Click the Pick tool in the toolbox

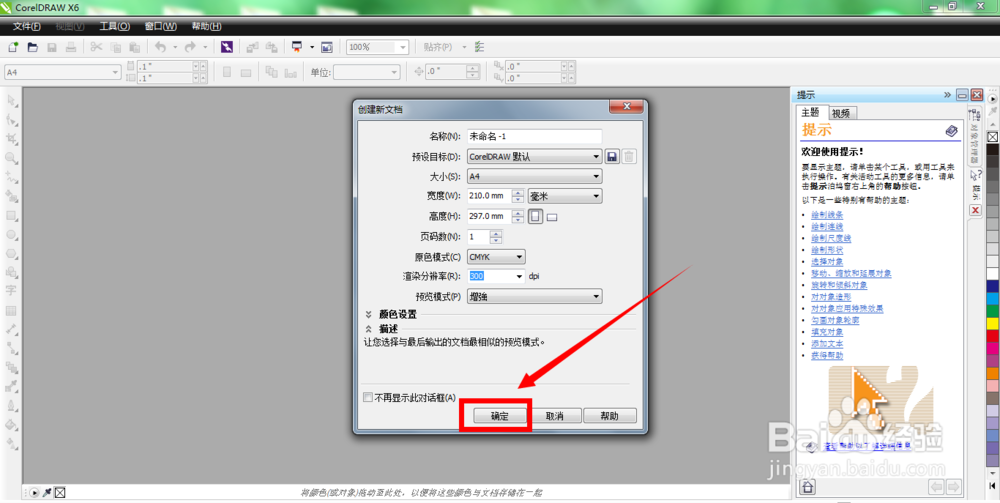[11, 101]
